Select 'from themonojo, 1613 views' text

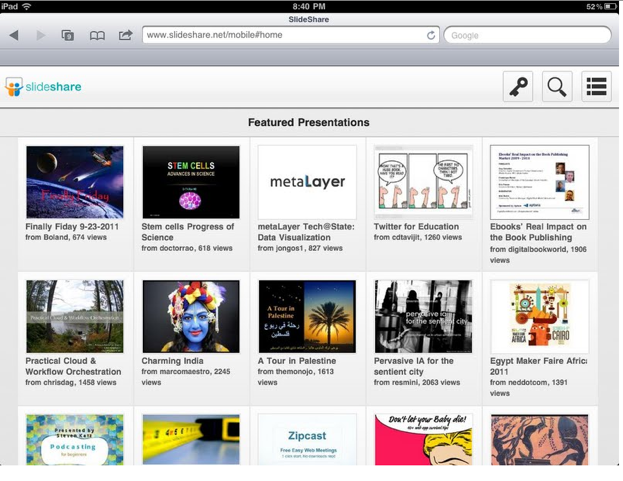click(x=296, y=377)
